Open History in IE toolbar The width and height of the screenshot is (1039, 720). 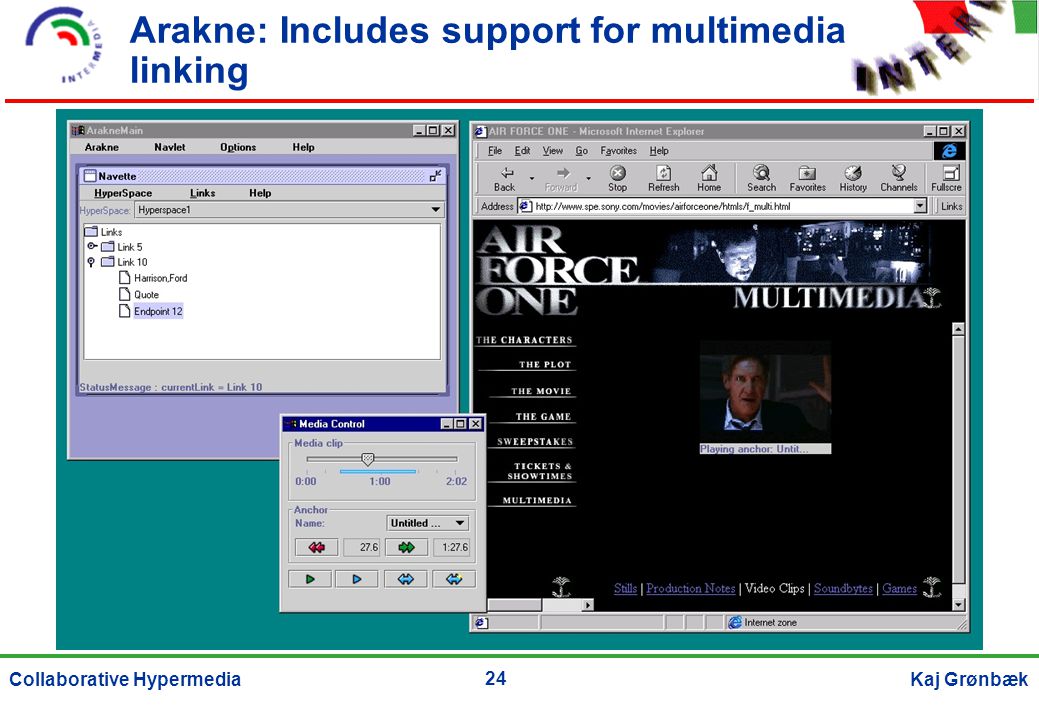pos(853,179)
